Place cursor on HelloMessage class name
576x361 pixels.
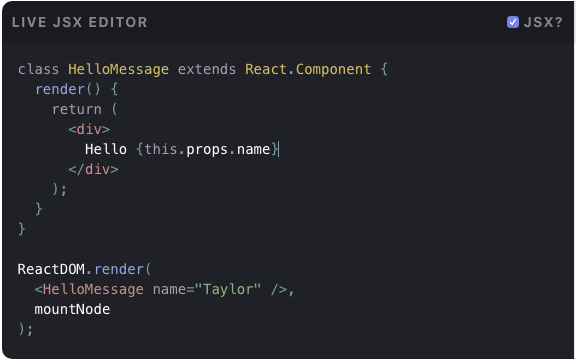coord(118,69)
